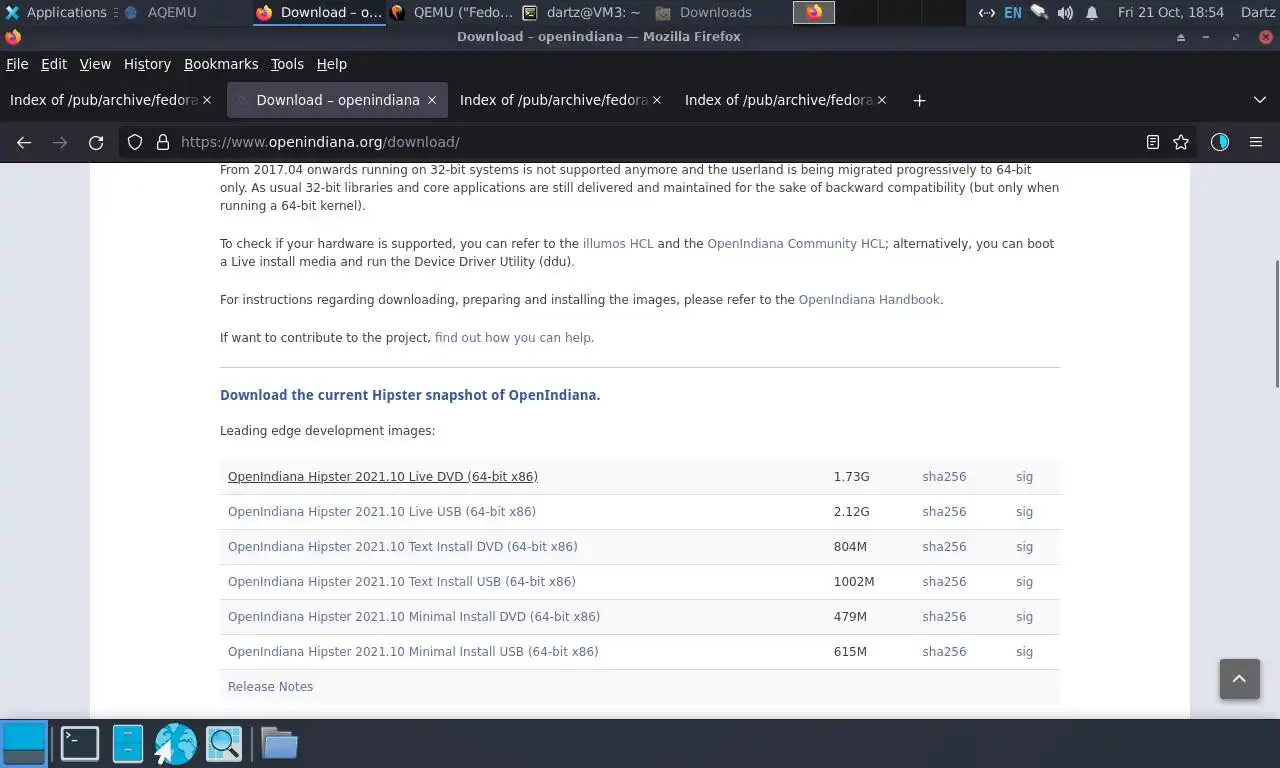
Task: Open the file manager cabinet dock icon
Action: 128,744
